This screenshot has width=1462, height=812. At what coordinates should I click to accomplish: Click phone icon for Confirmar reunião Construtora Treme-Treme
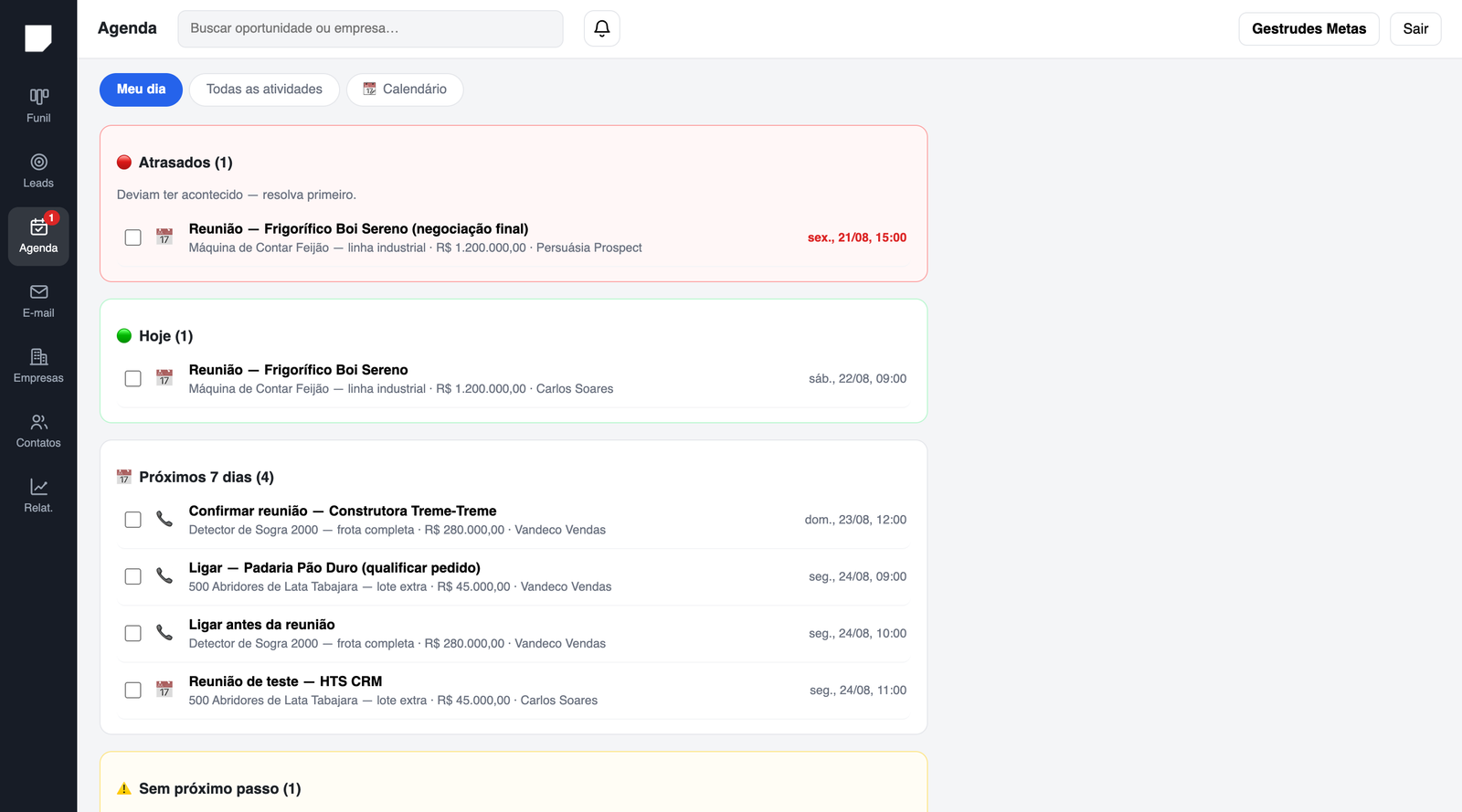[164, 519]
